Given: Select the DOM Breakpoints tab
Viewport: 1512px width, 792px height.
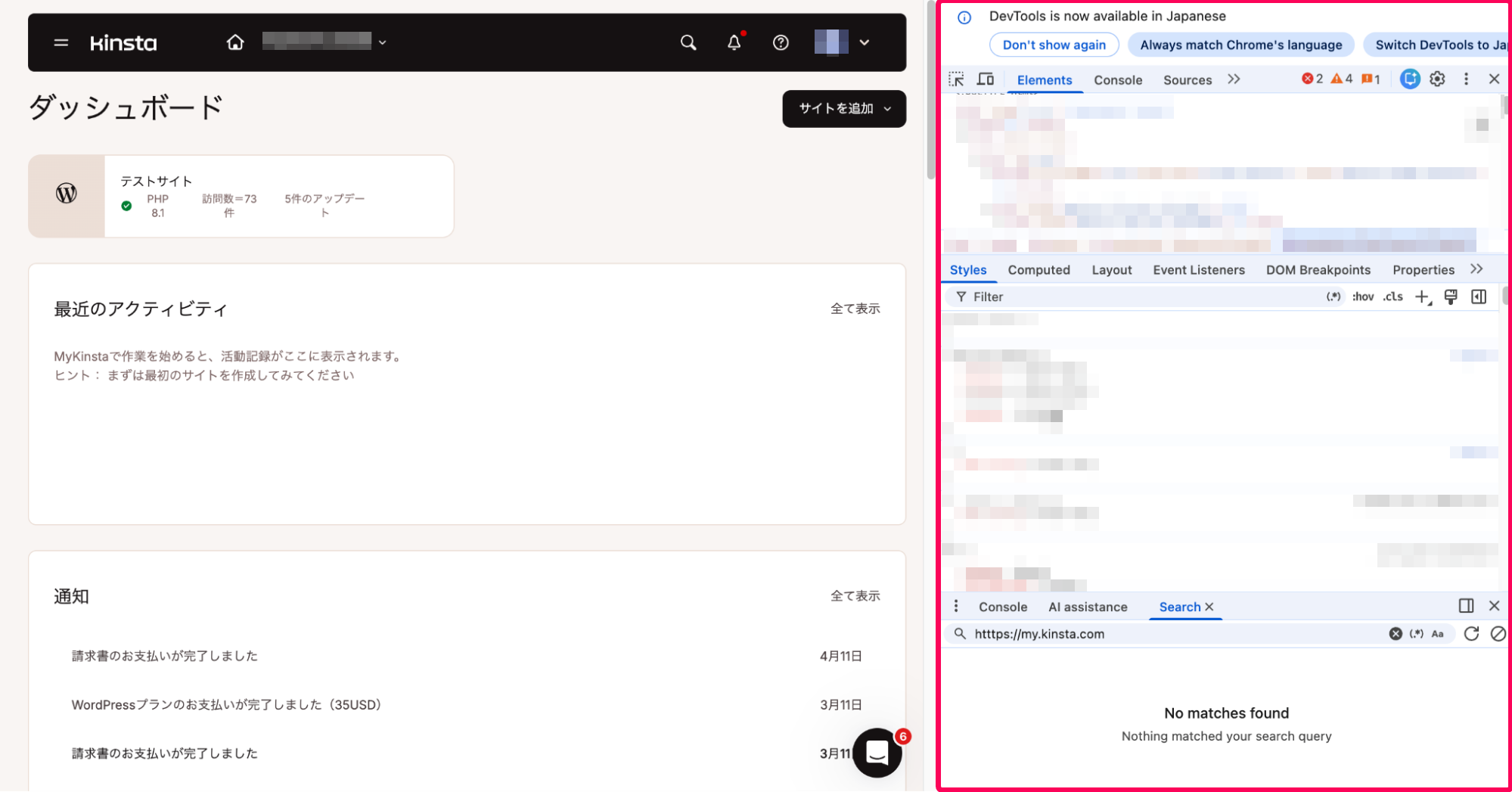Looking at the screenshot, I should coord(1318,270).
